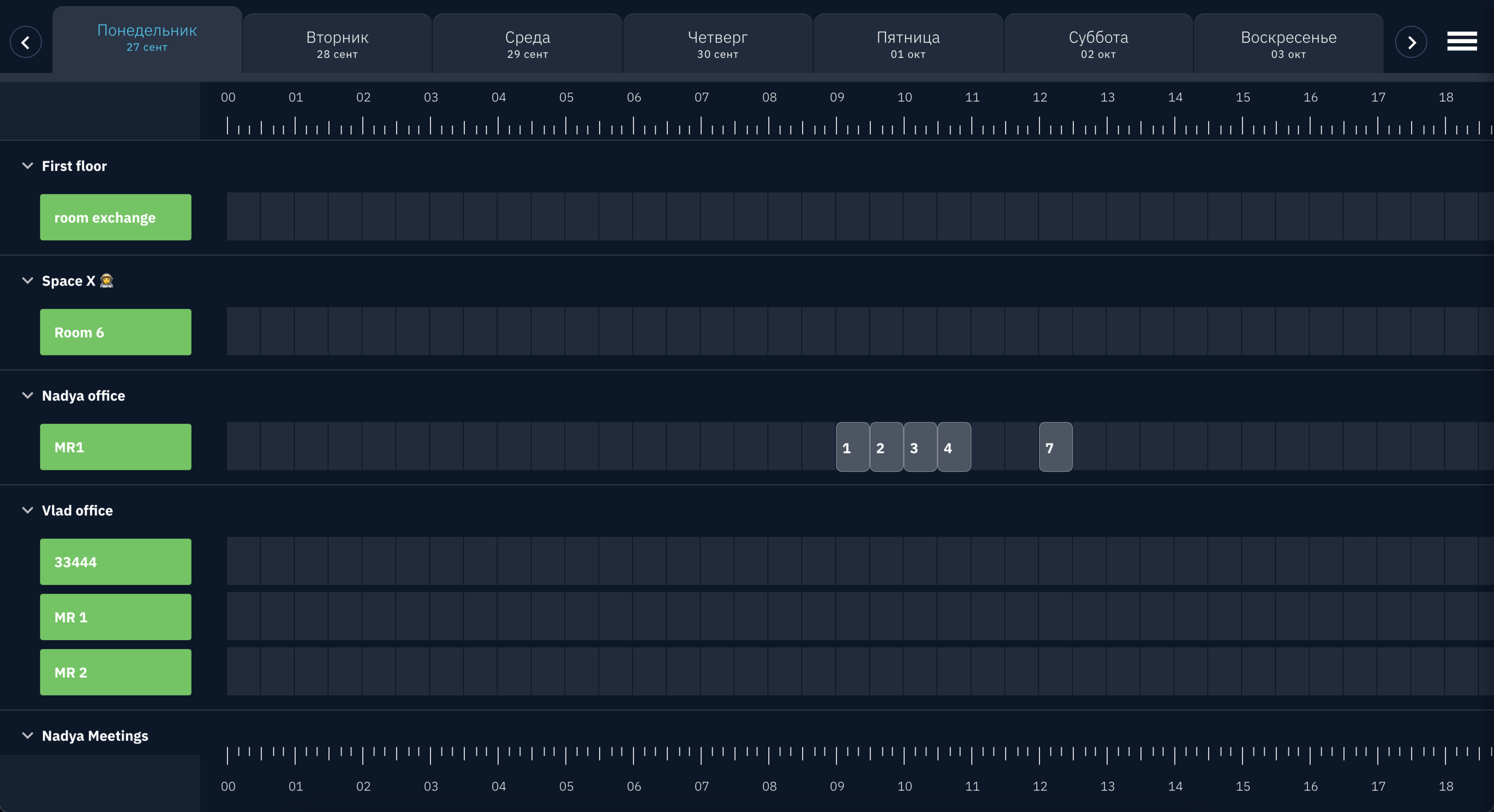1494x812 pixels.
Task: Collapse the Vlad office group
Action: click(27, 510)
